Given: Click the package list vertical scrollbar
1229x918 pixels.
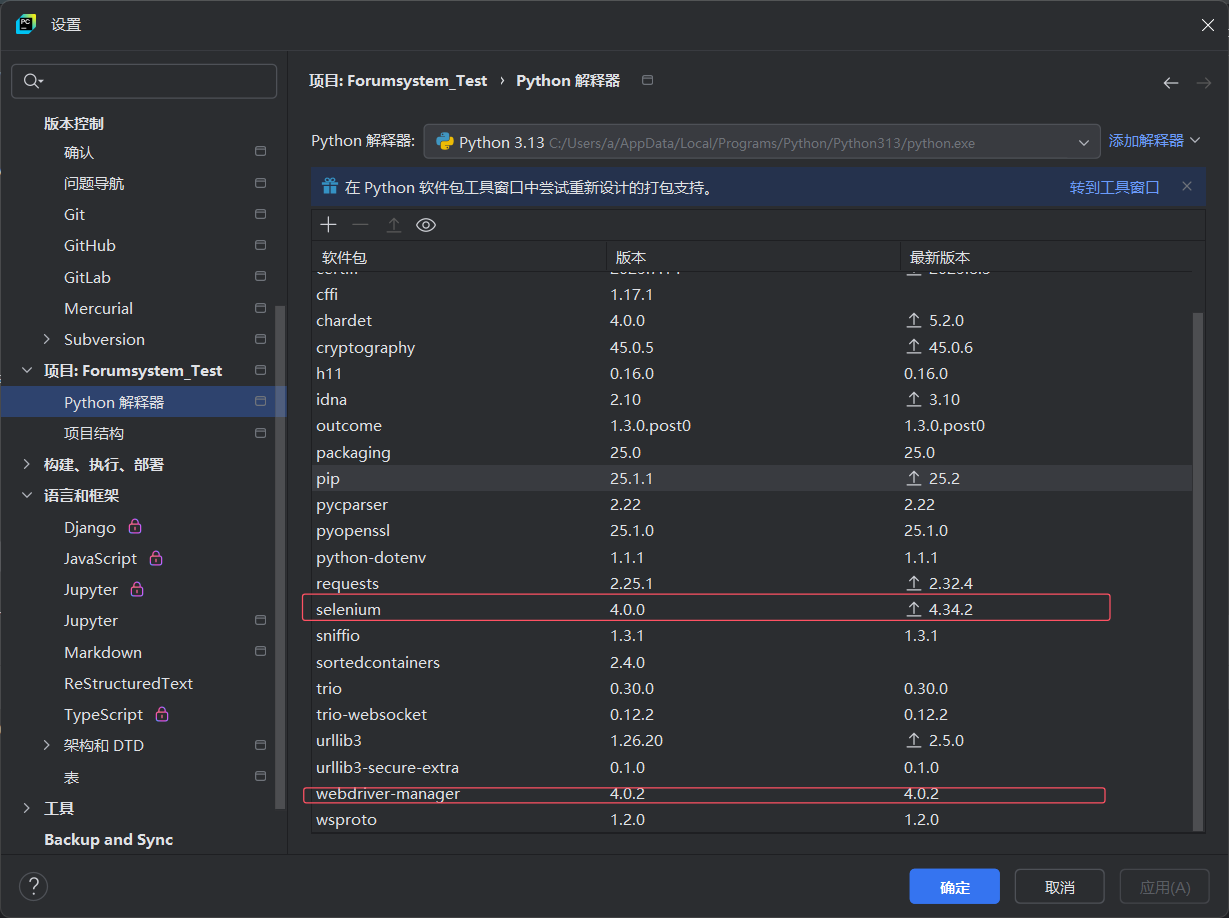Looking at the screenshot, I should (1198, 570).
